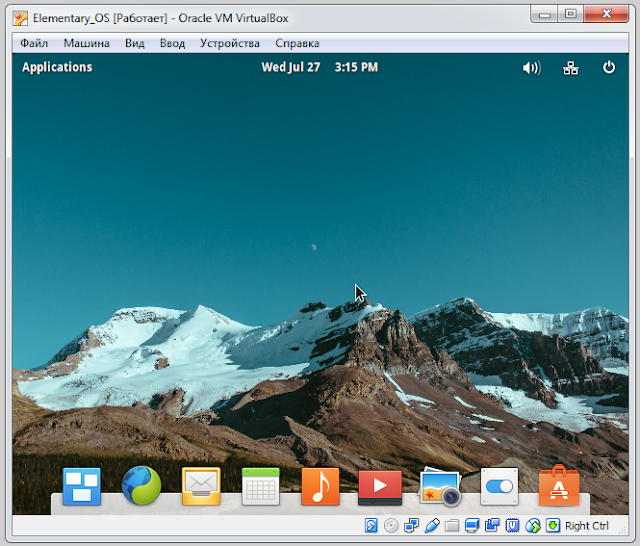Open the Справка menu
Image resolution: width=640 pixels, height=546 pixels.
[297, 43]
